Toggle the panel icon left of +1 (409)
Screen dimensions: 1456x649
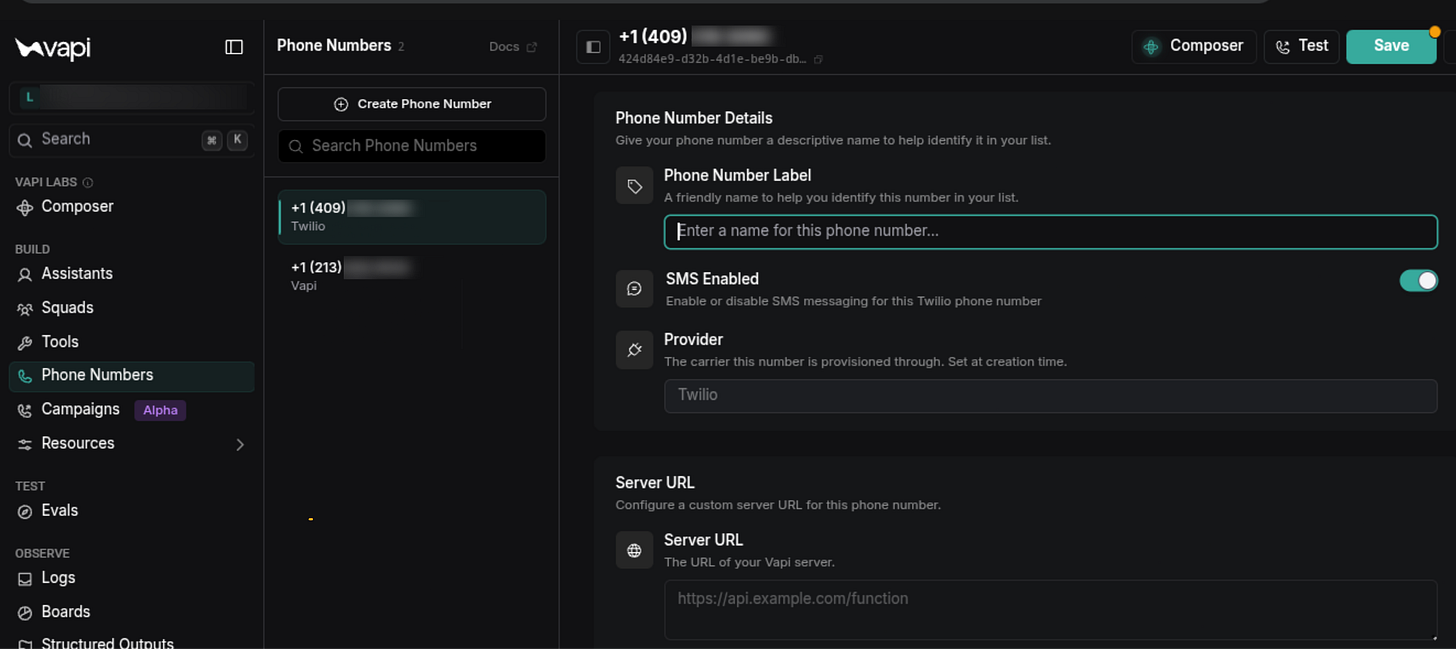593,47
